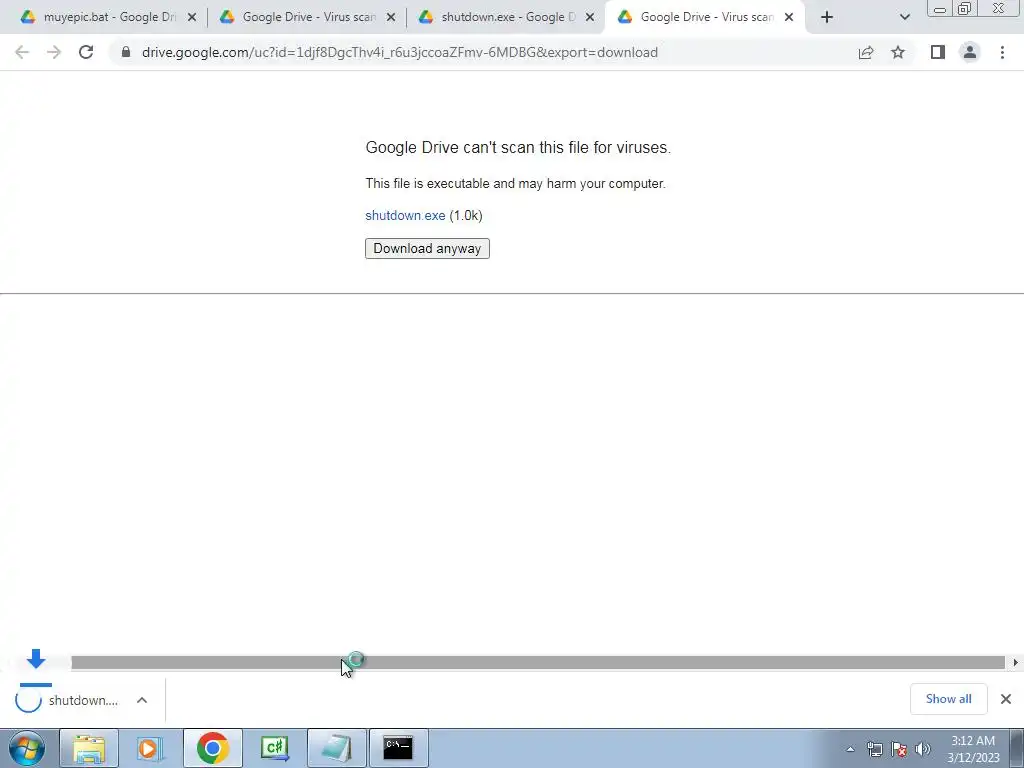View site info lock icon
Screen dimensions: 1024x768
pos(126,52)
